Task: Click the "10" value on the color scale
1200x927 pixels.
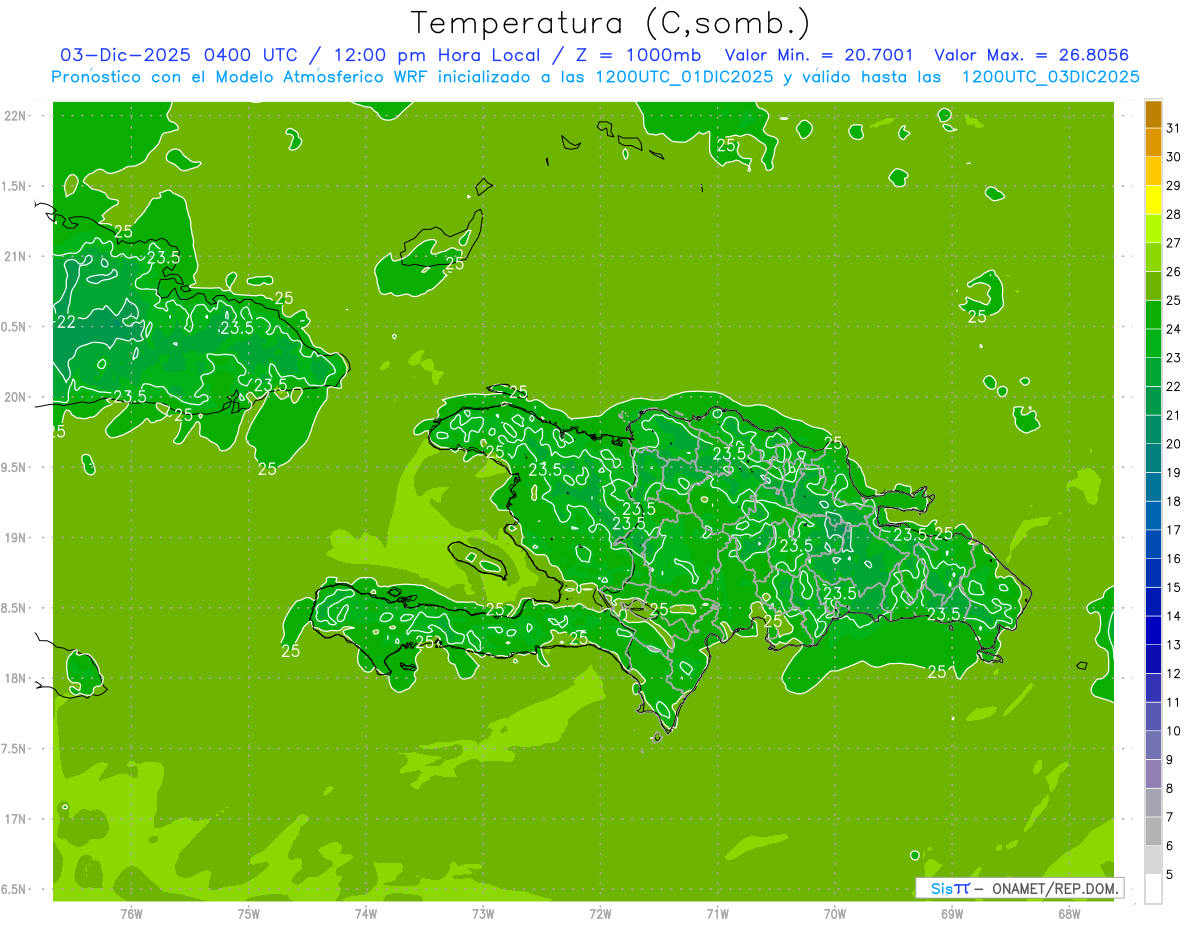Action: [x=1174, y=731]
